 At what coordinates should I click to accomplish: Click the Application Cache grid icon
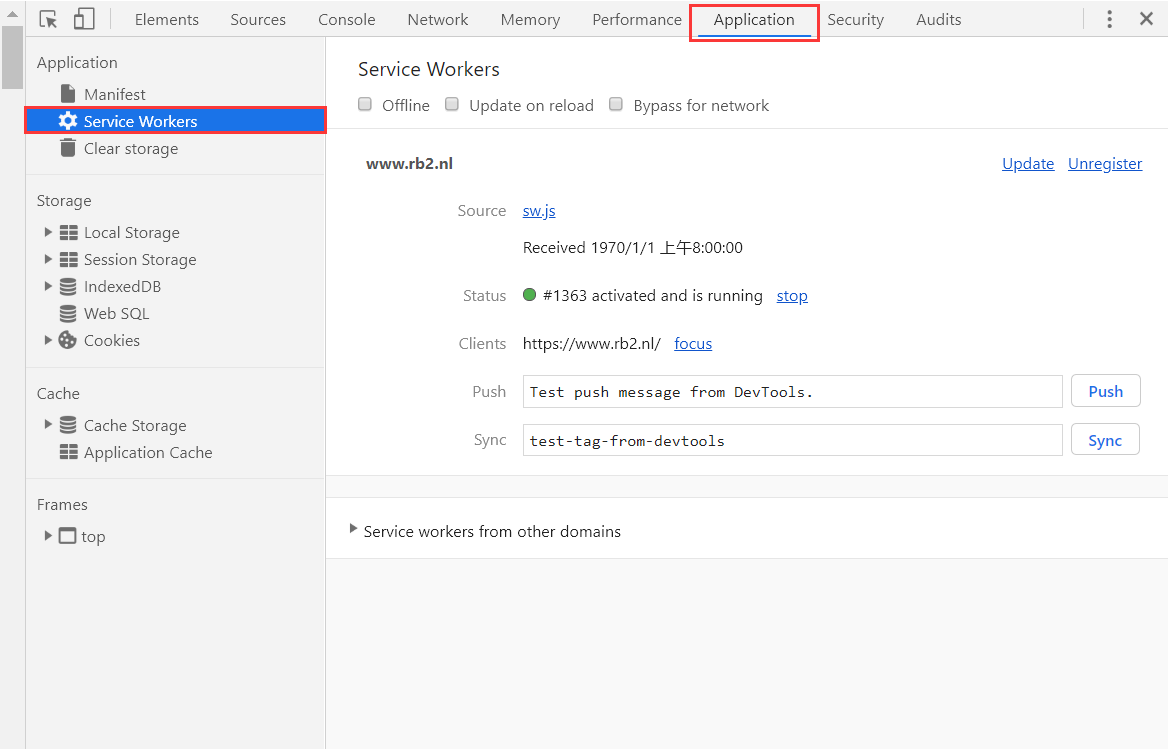[69, 452]
